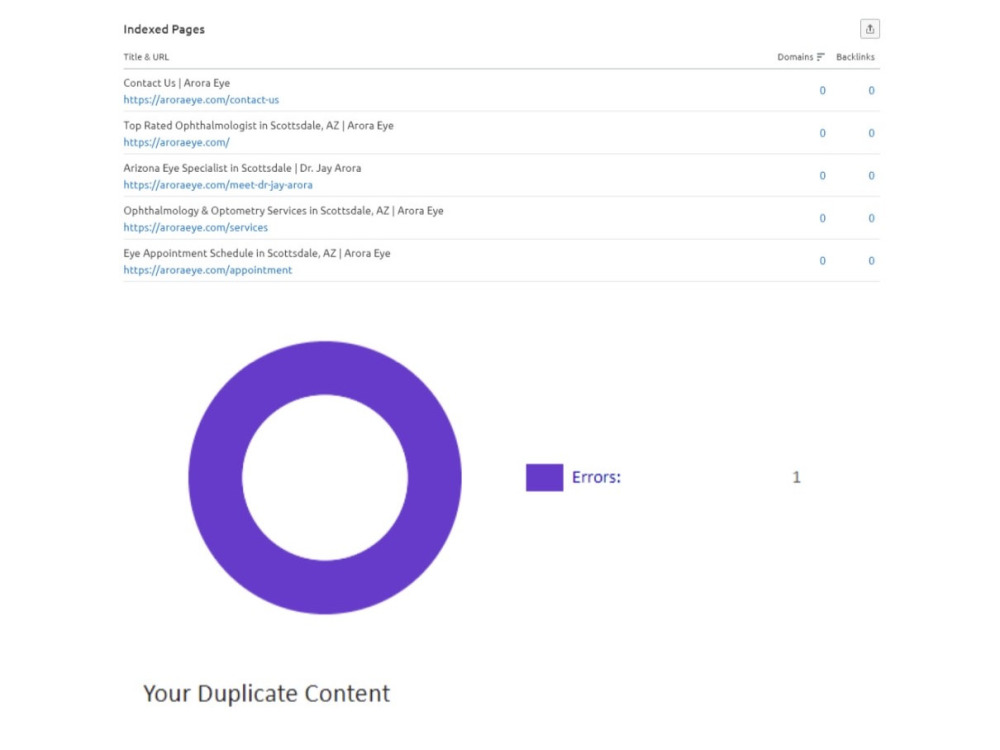
Task: Open the aroraeye.com/appointment link
Action: click(207, 270)
